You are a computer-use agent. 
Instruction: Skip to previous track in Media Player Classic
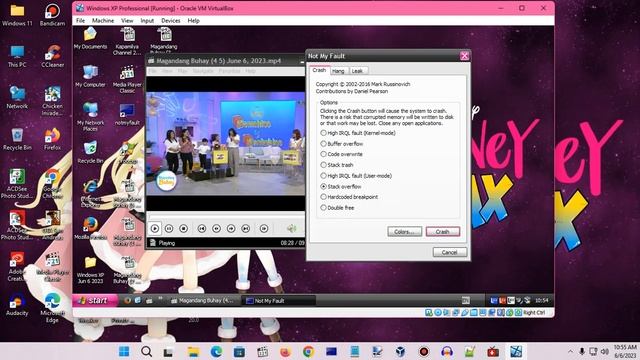[202, 229]
